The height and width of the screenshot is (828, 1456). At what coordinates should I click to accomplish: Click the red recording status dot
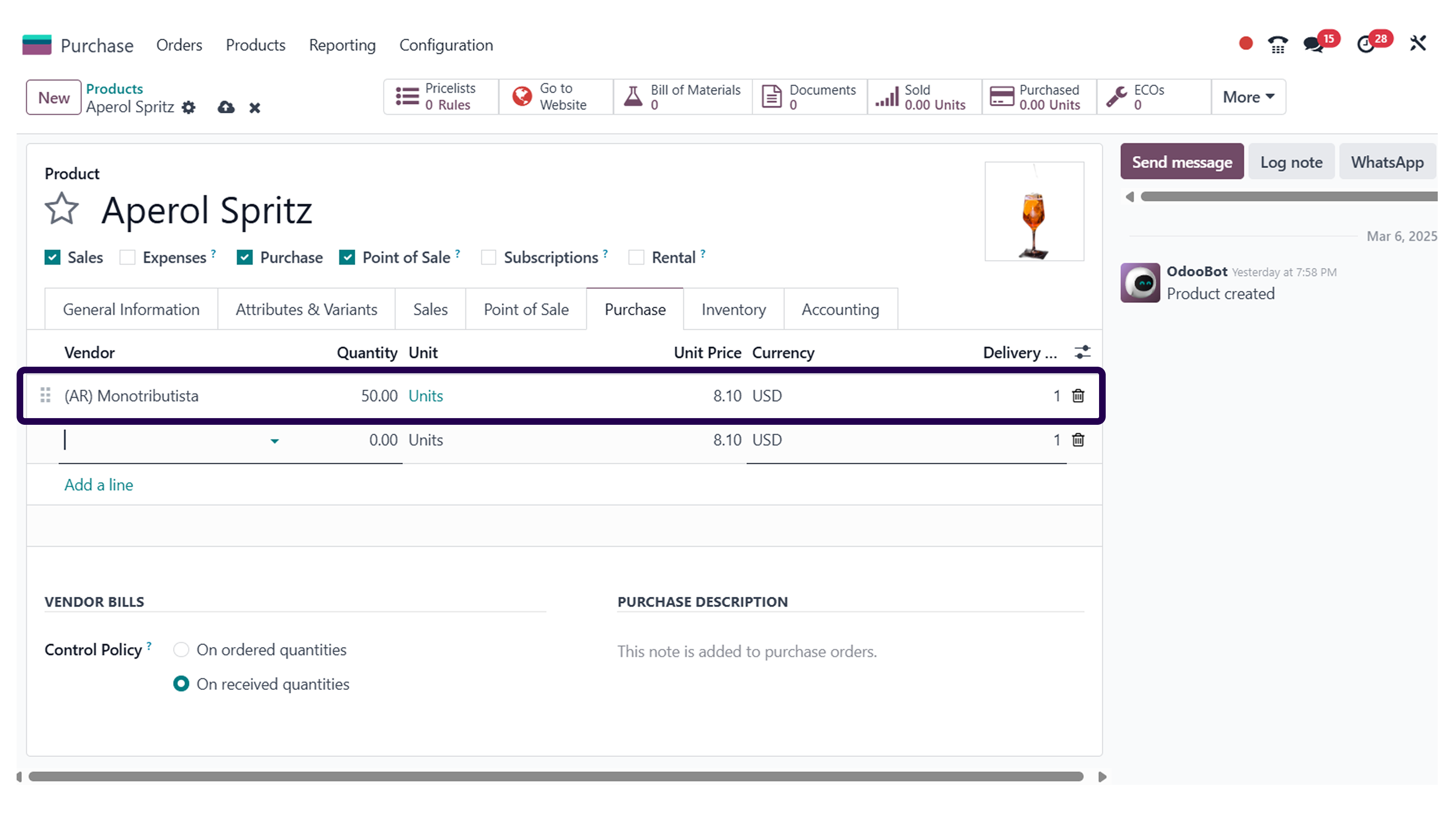(1246, 44)
